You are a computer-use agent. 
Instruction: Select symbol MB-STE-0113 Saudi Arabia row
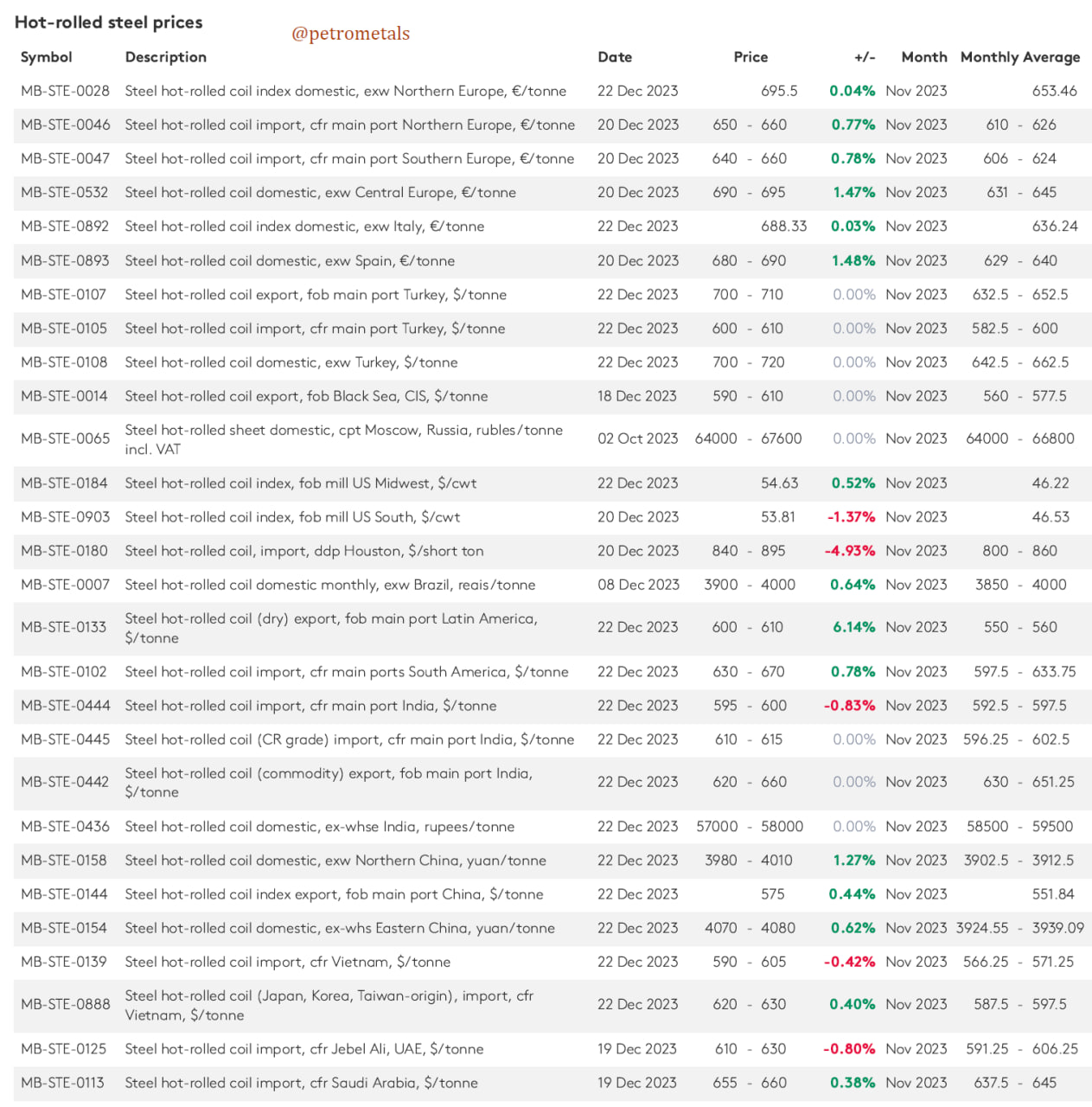(62, 1083)
